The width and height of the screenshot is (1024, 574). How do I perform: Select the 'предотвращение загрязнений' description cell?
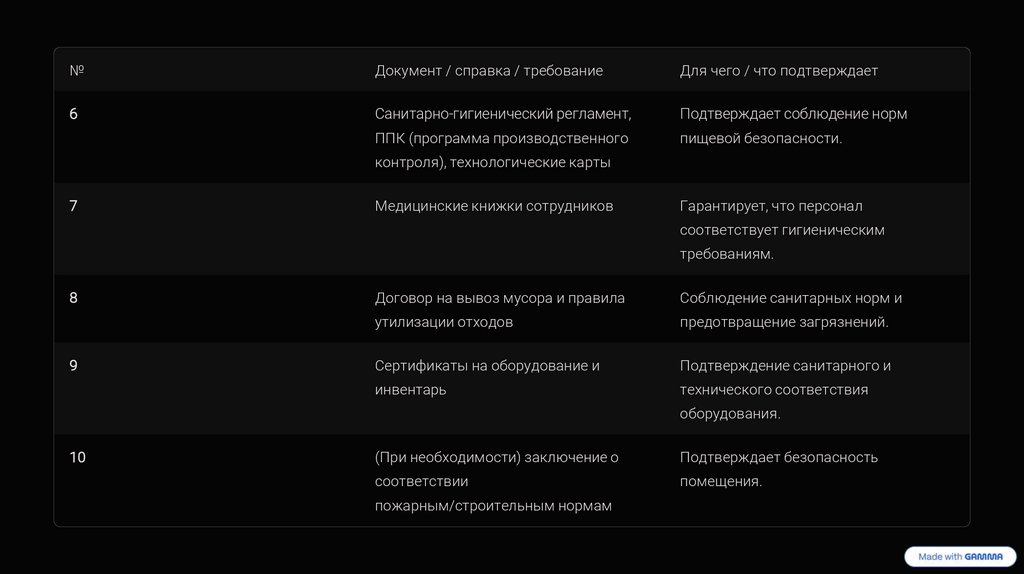[x=790, y=310]
